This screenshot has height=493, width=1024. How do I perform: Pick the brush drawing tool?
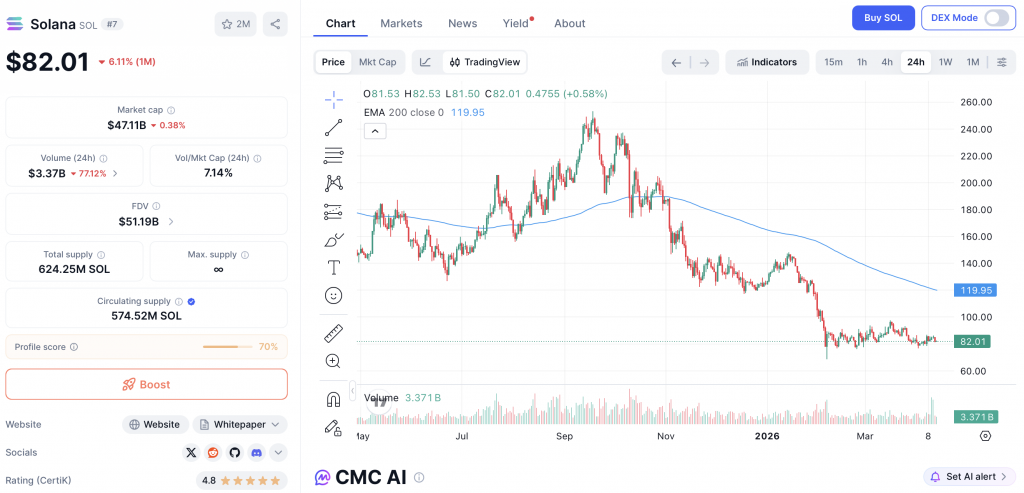point(334,240)
